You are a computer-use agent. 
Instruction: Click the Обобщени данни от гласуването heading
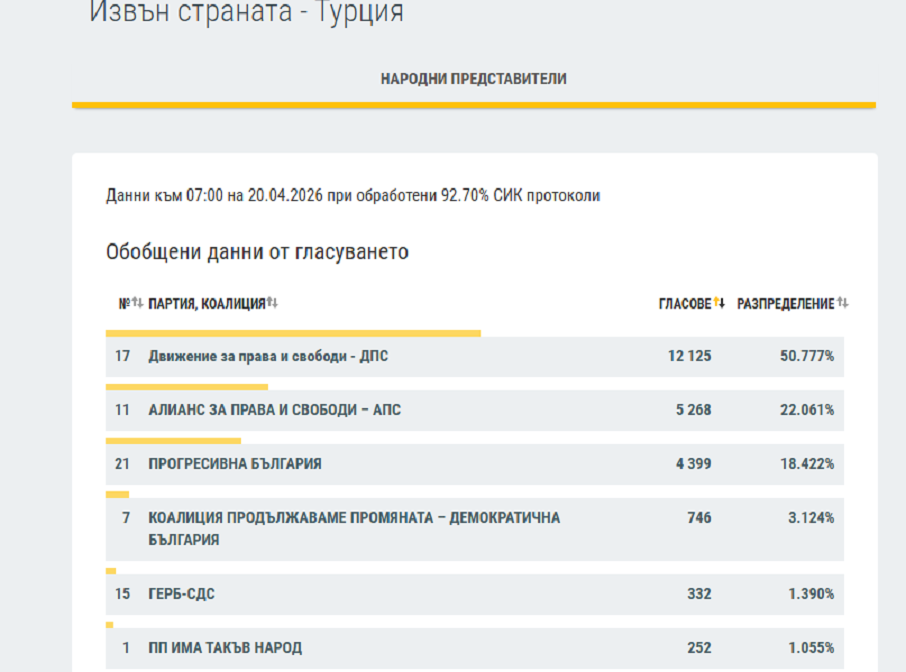257,252
